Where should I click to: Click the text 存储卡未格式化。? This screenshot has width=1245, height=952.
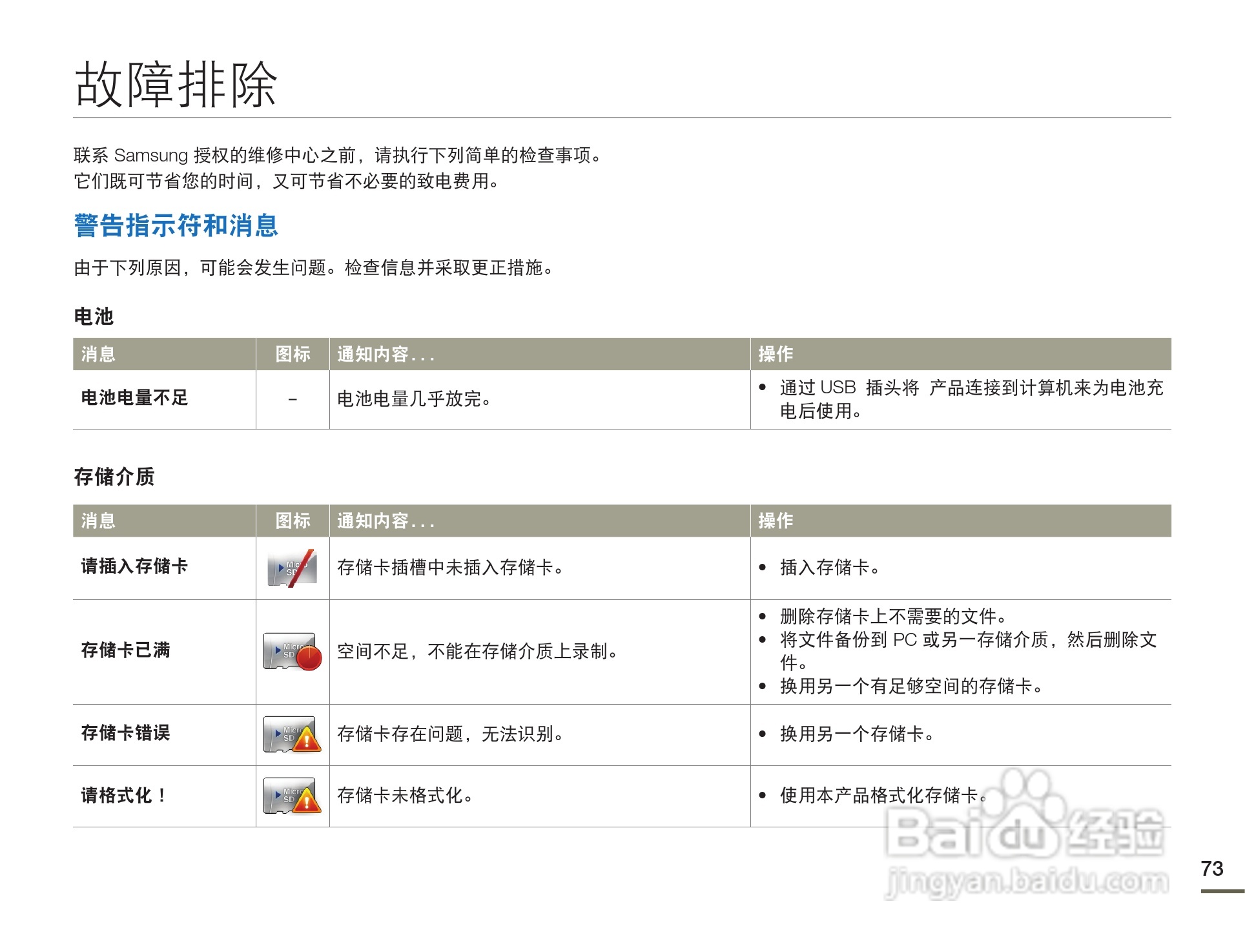click(406, 796)
